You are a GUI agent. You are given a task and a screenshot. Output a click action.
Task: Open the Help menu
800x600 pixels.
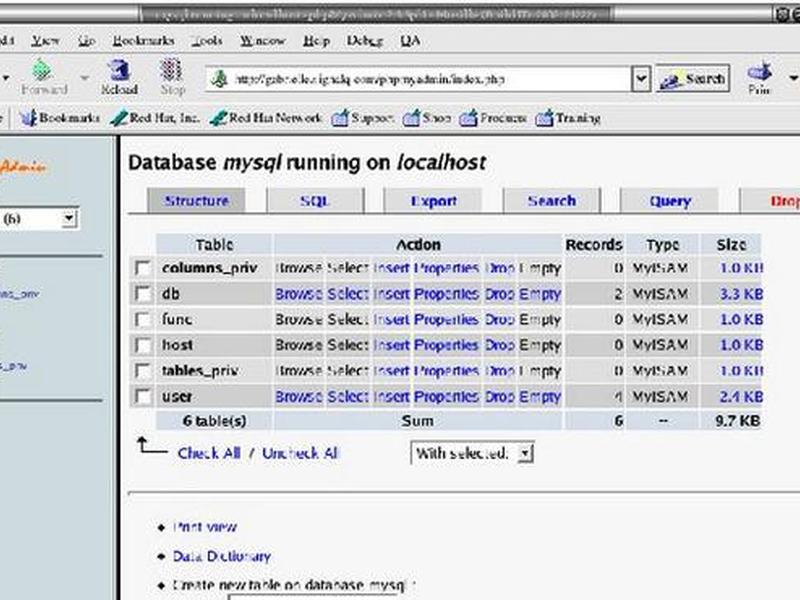click(x=316, y=40)
